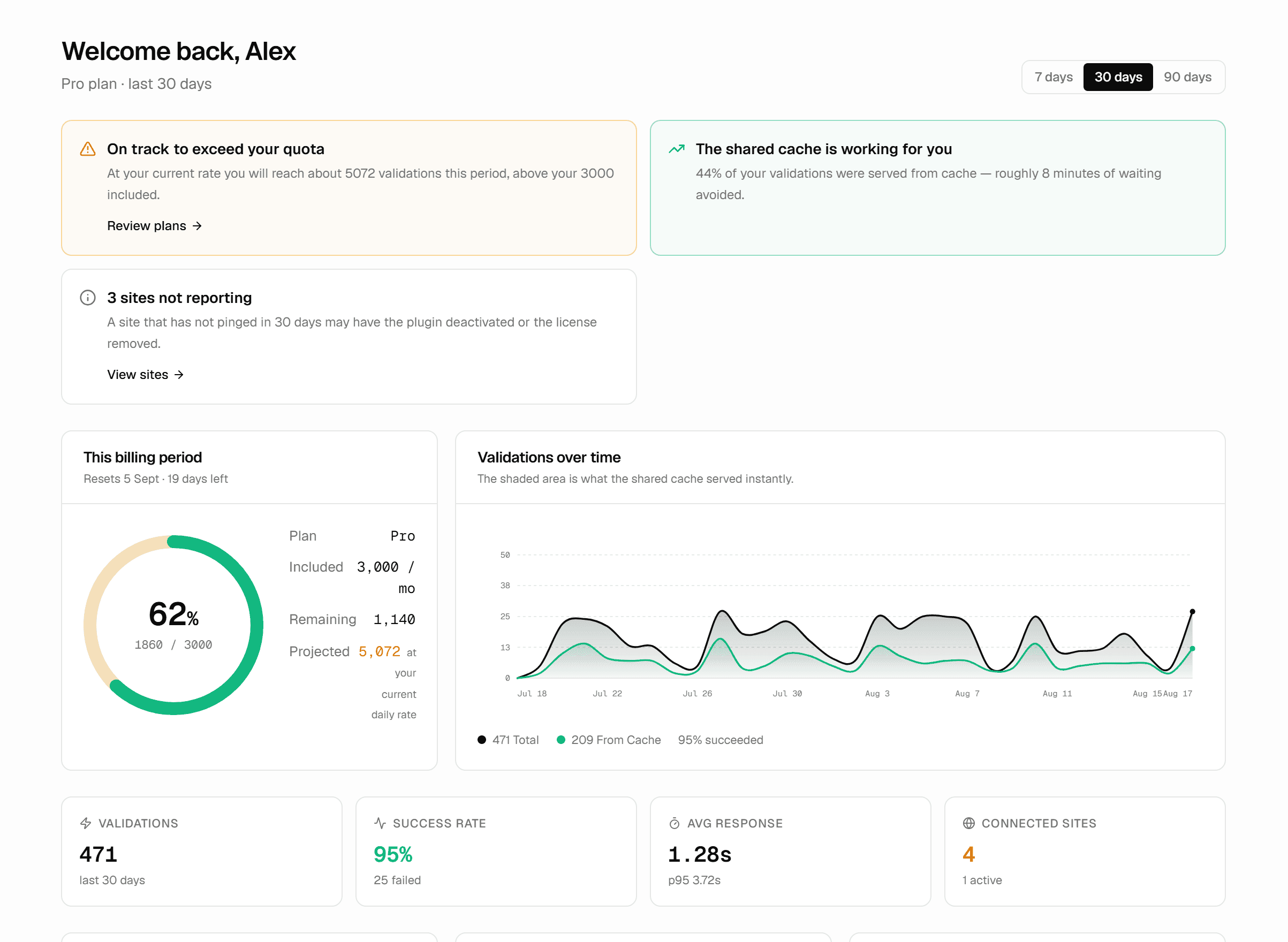
Task: Click the '95% succeeded' chart label
Action: (721, 740)
